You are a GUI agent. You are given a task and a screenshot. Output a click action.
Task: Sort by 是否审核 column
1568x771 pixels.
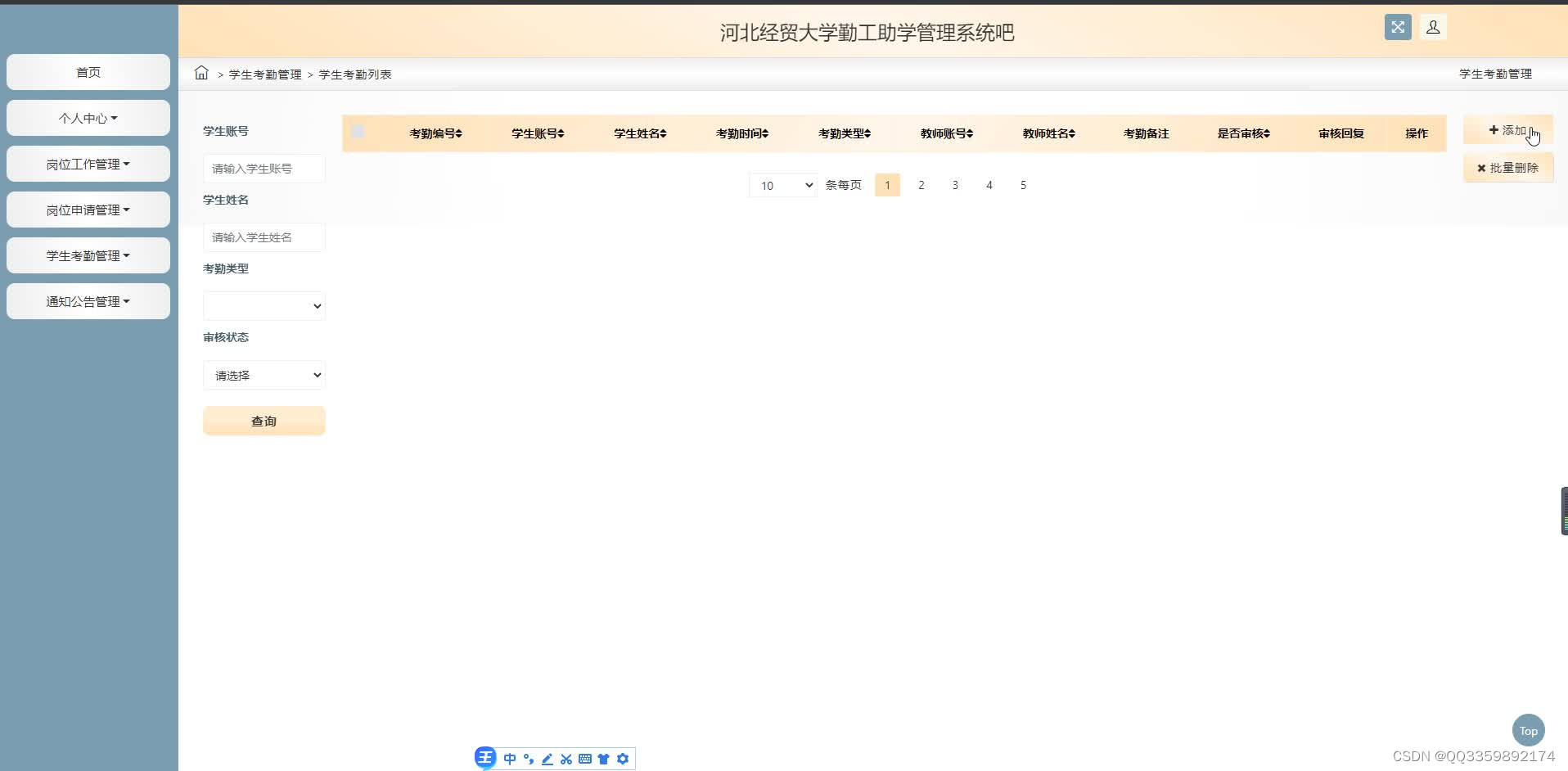1244,133
